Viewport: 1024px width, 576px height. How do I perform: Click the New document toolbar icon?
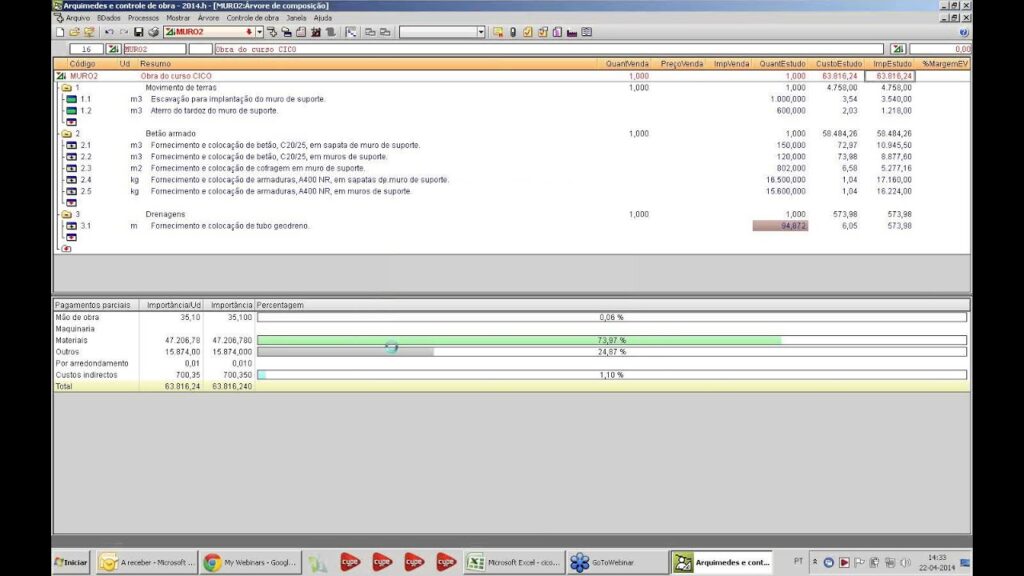click(x=60, y=32)
